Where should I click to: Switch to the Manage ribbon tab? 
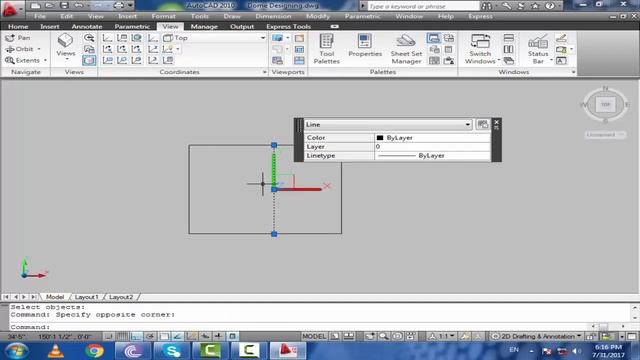[x=204, y=27]
